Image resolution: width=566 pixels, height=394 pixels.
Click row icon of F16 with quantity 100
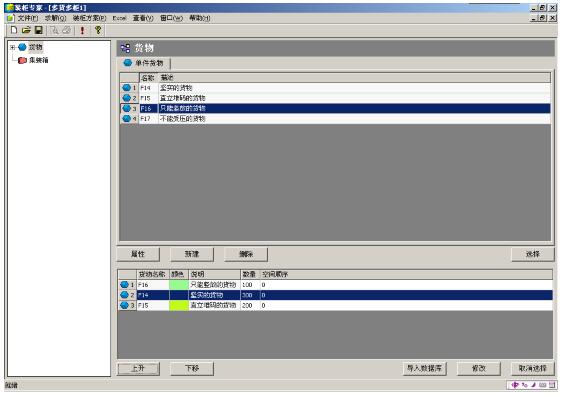click(x=125, y=285)
